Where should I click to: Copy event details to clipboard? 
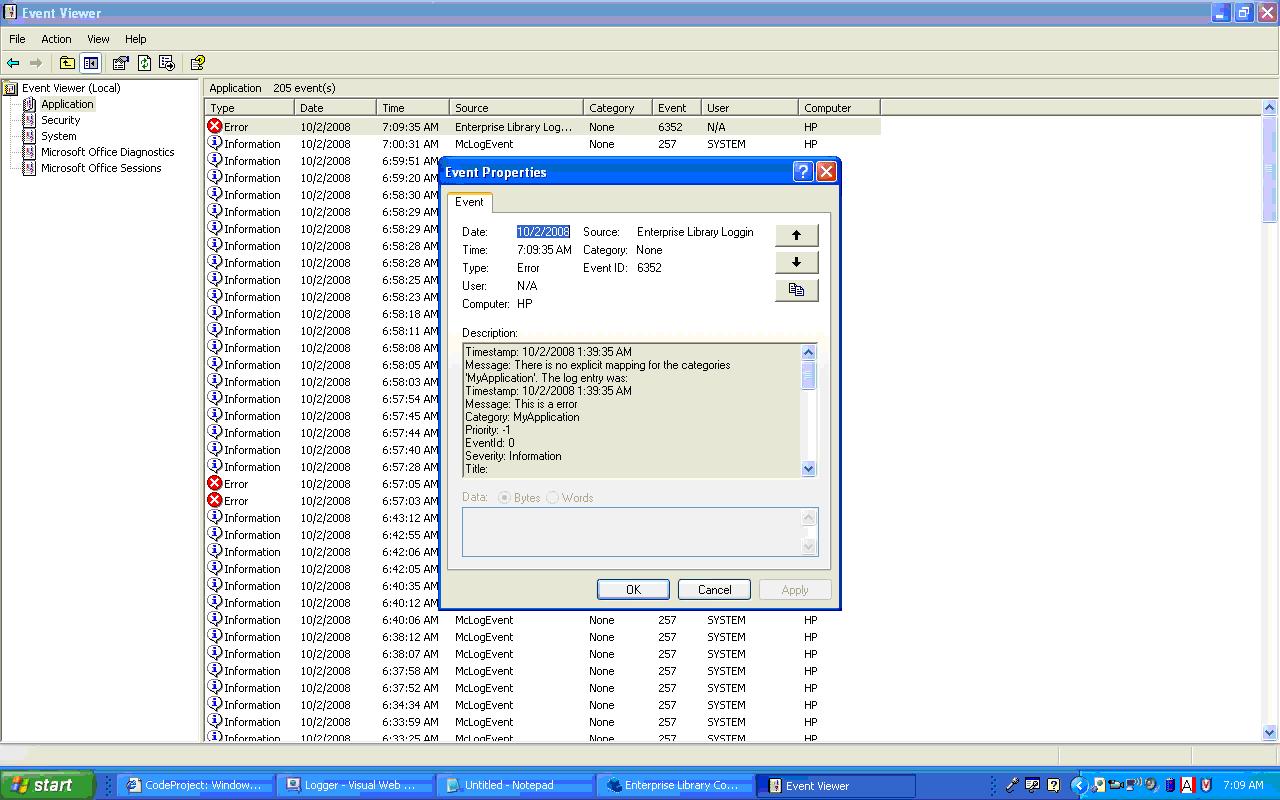797,290
